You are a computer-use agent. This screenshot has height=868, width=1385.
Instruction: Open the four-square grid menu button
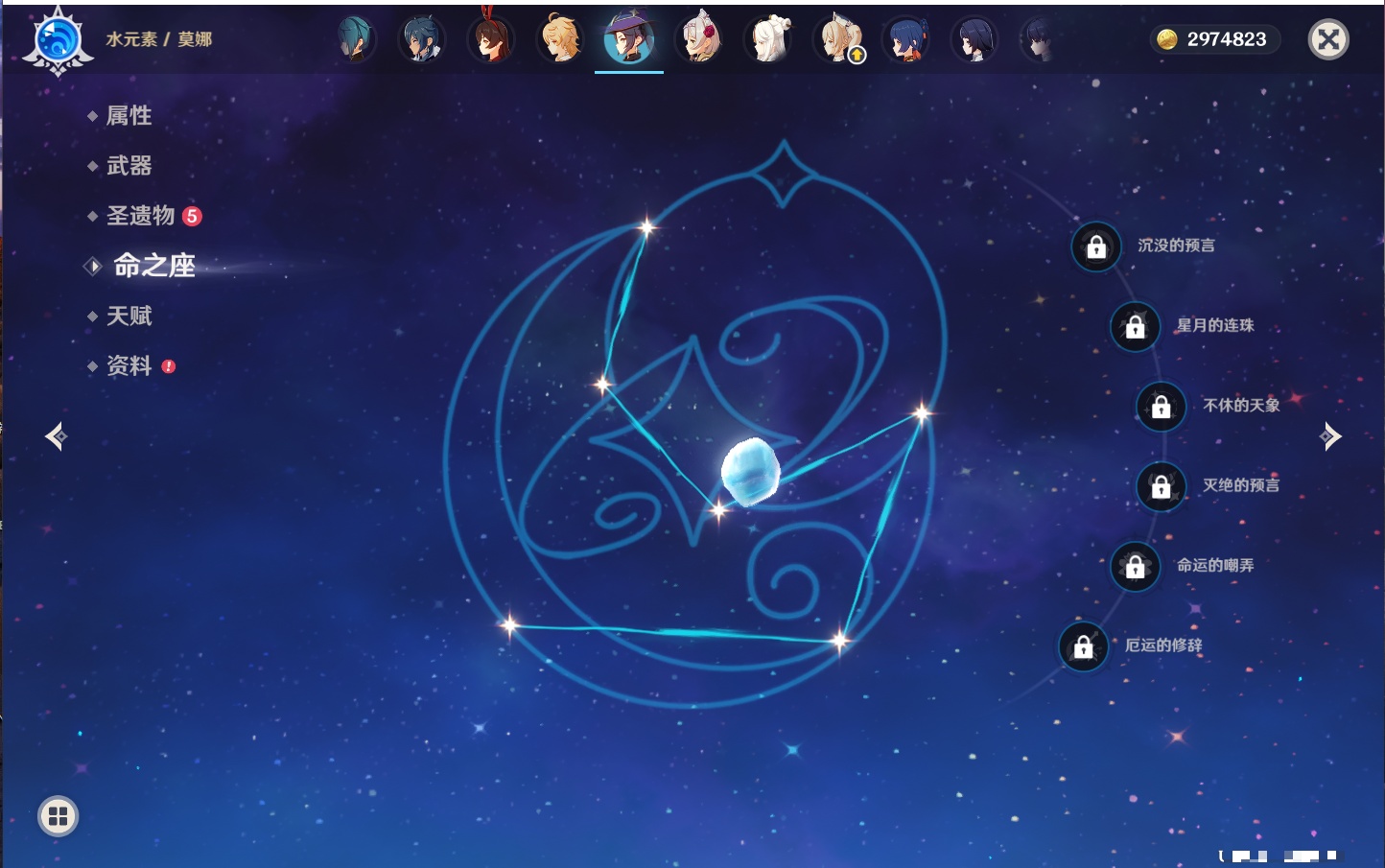58,816
